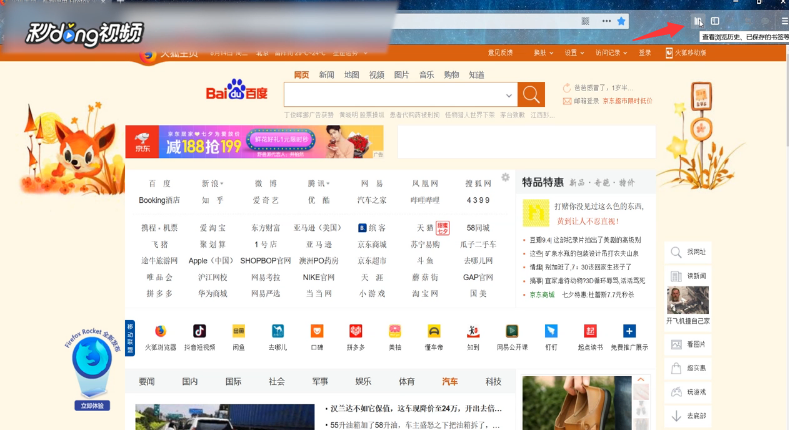Expand the 腾讯 link dropdown arrow
The width and height of the screenshot is (789, 430).
328,184
